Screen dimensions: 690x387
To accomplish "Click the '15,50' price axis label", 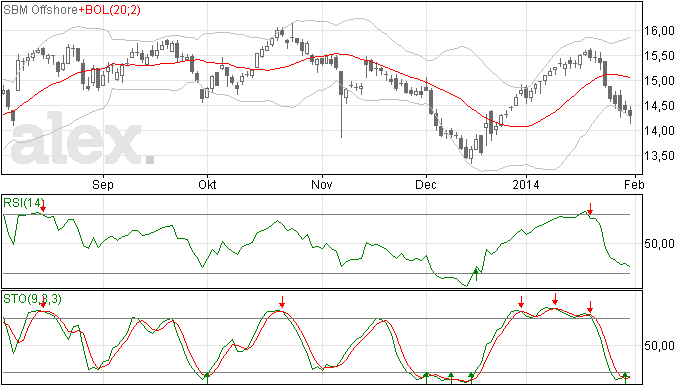I will (x=659, y=56).
